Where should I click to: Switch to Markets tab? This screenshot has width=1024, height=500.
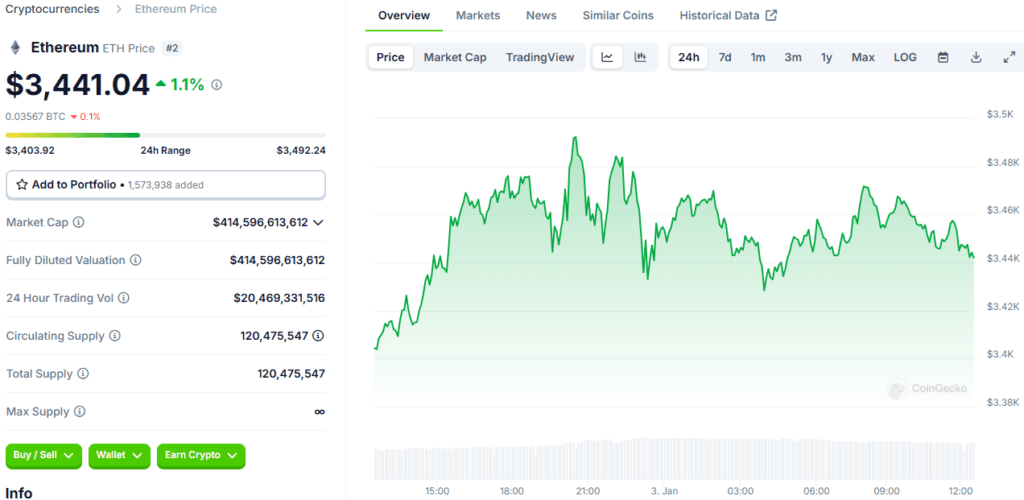(478, 16)
